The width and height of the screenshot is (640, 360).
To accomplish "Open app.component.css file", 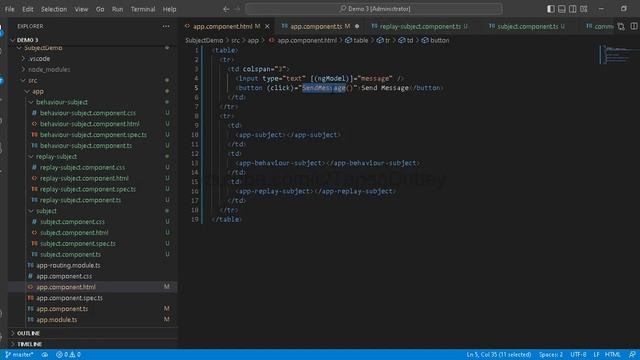I will (64, 276).
